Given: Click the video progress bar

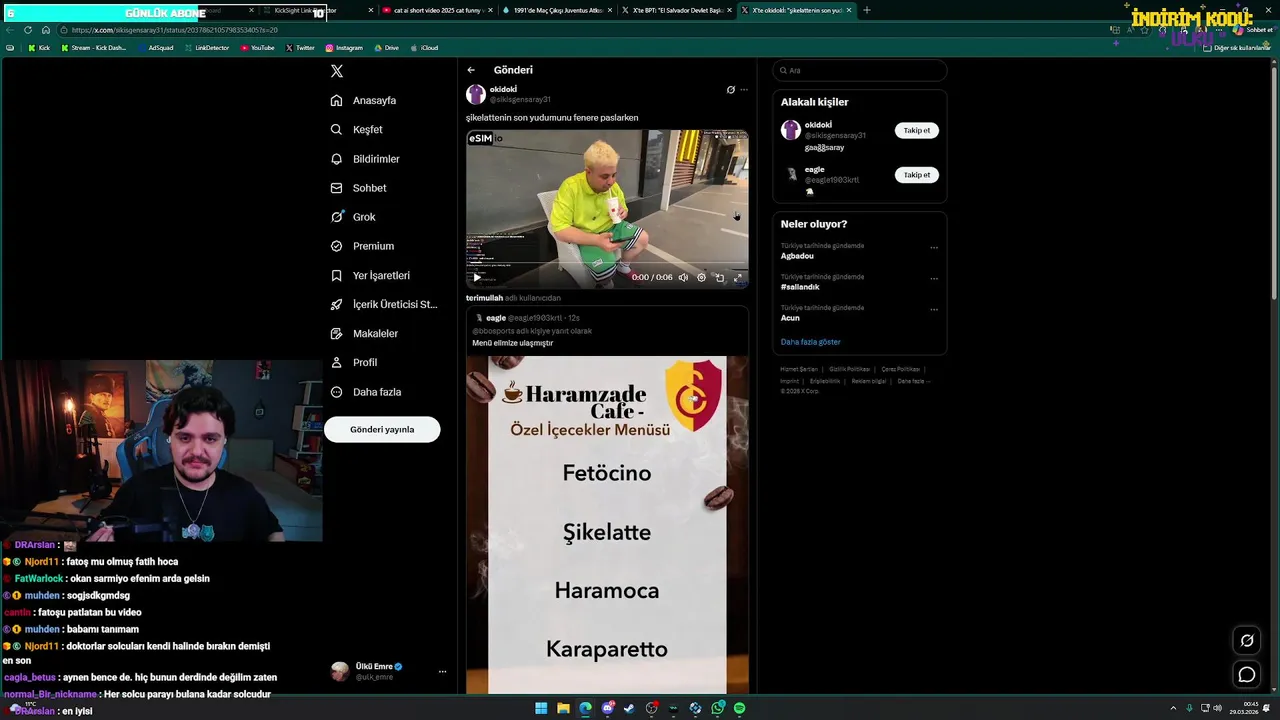Looking at the screenshot, I should tap(607, 264).
